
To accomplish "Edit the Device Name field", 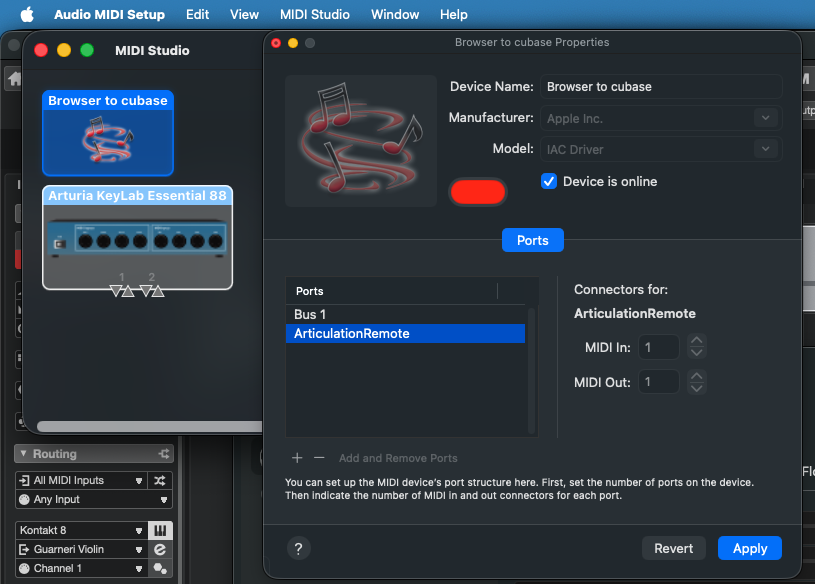I will (661, 87).
